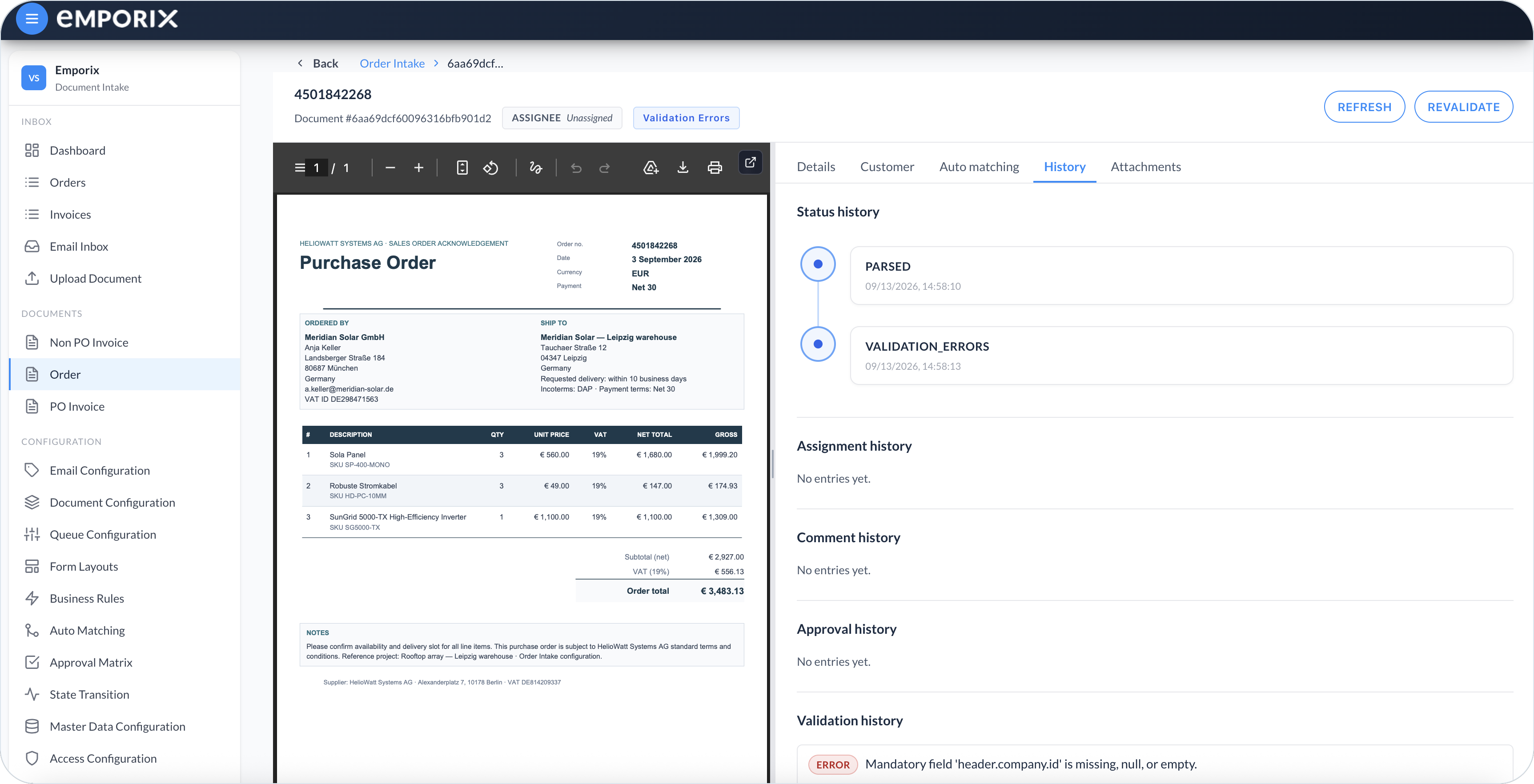1534x784 pixels.
Task: Open Order Intake breadcrumb link
Action: pyautogui.click(x=392, y=63)
